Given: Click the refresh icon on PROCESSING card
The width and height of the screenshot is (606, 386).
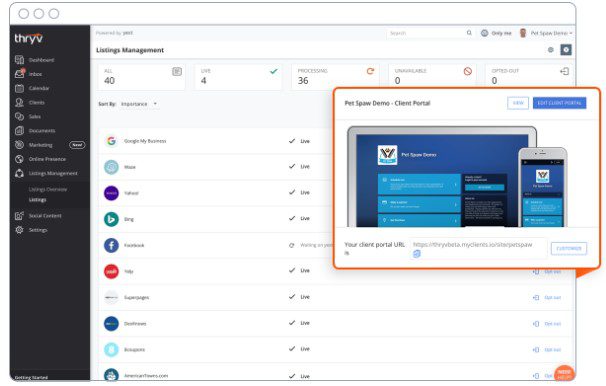Looking at the screenshot, I should [x=371, y=71].
